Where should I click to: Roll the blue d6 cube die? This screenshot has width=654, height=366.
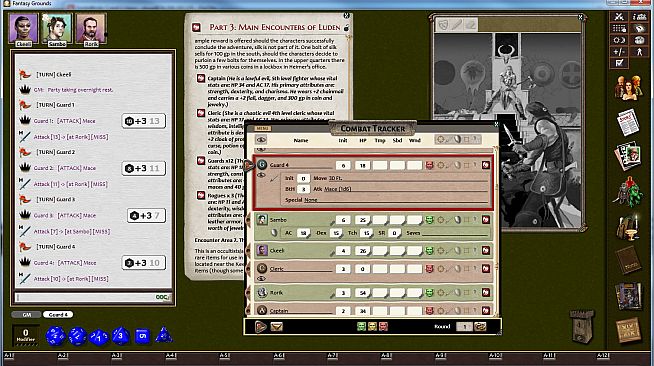click(142, 336)
